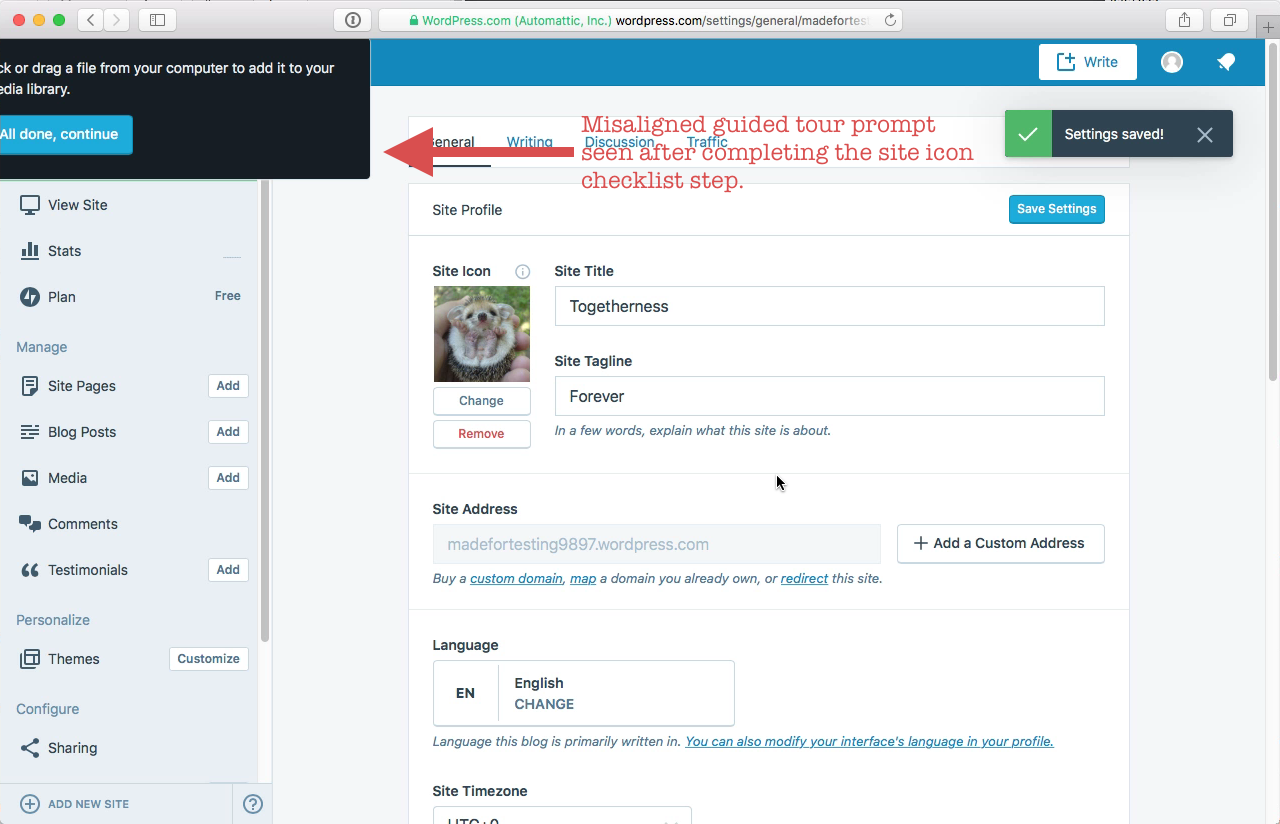This screenshot has width=1280, height=824.
Task: Click the hedgehog site icon thumbnail
Action: pyautogui.click(x=482, y=334)
